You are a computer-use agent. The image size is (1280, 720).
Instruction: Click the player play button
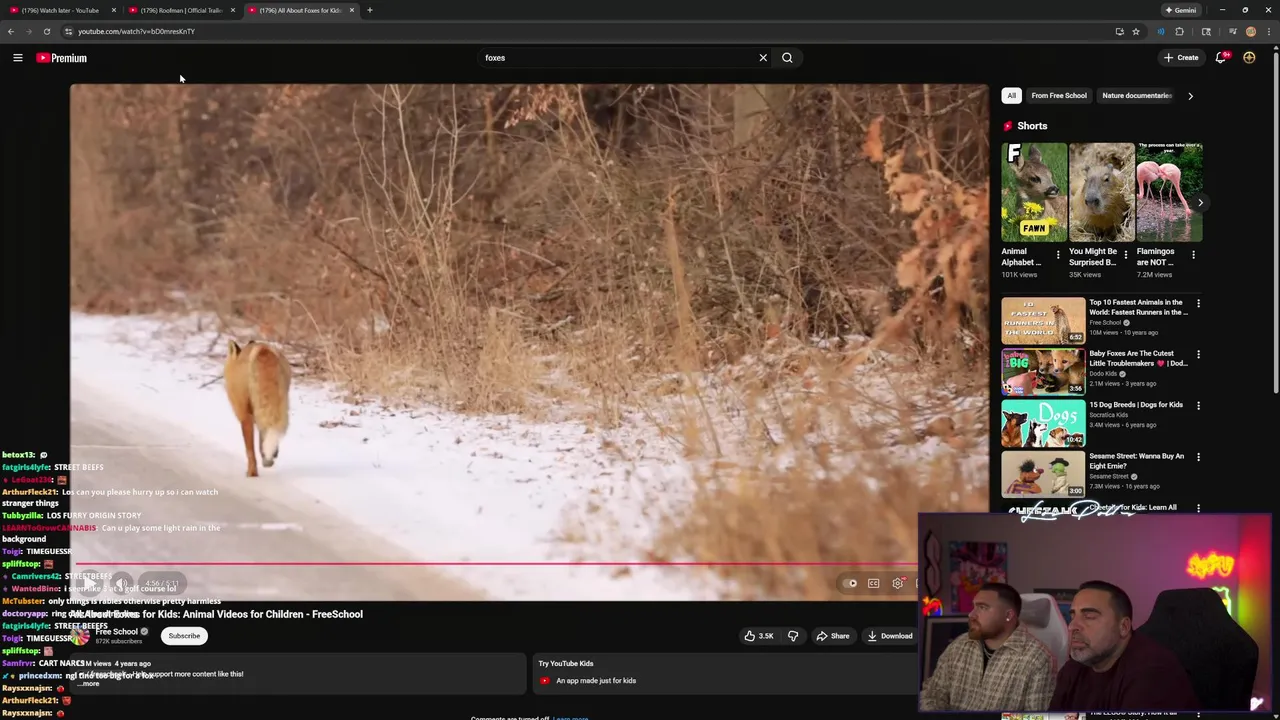[91, 583]
